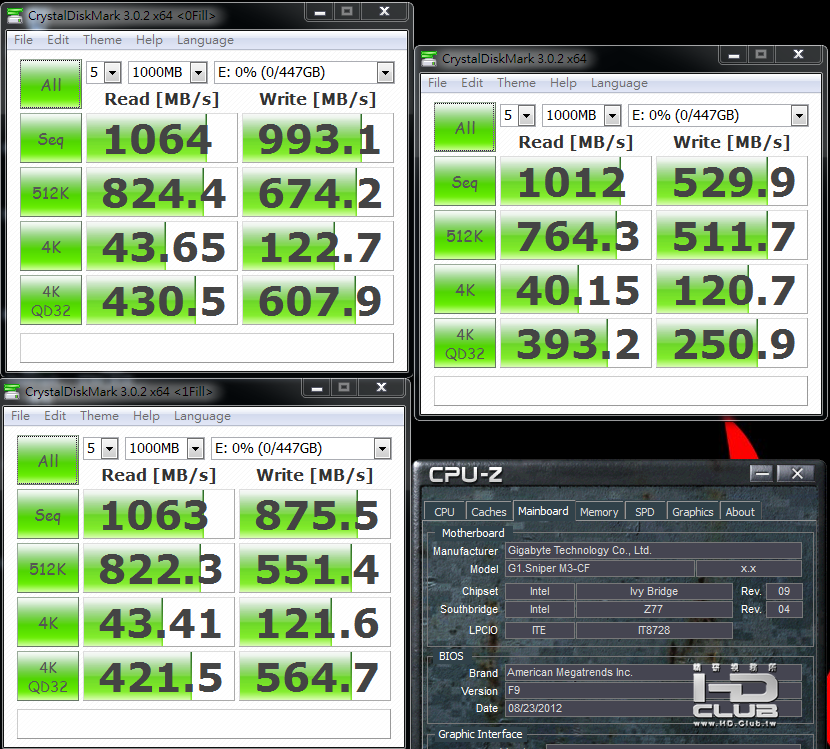Expand 1000MB size dropdown in window without Fill label
Image resolution: width=830 pixels, height=749 pixels.
(612, 115)
